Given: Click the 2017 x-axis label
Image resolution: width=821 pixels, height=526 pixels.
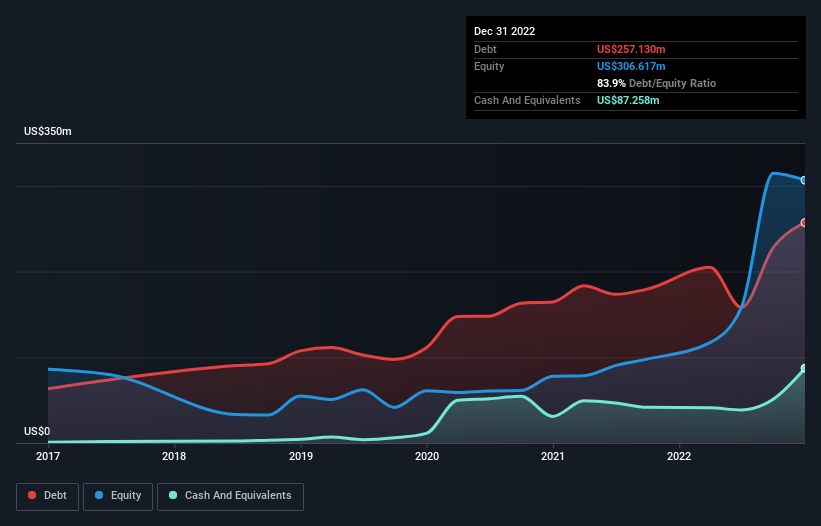Looking at the screenshot, I should [48, 456].
